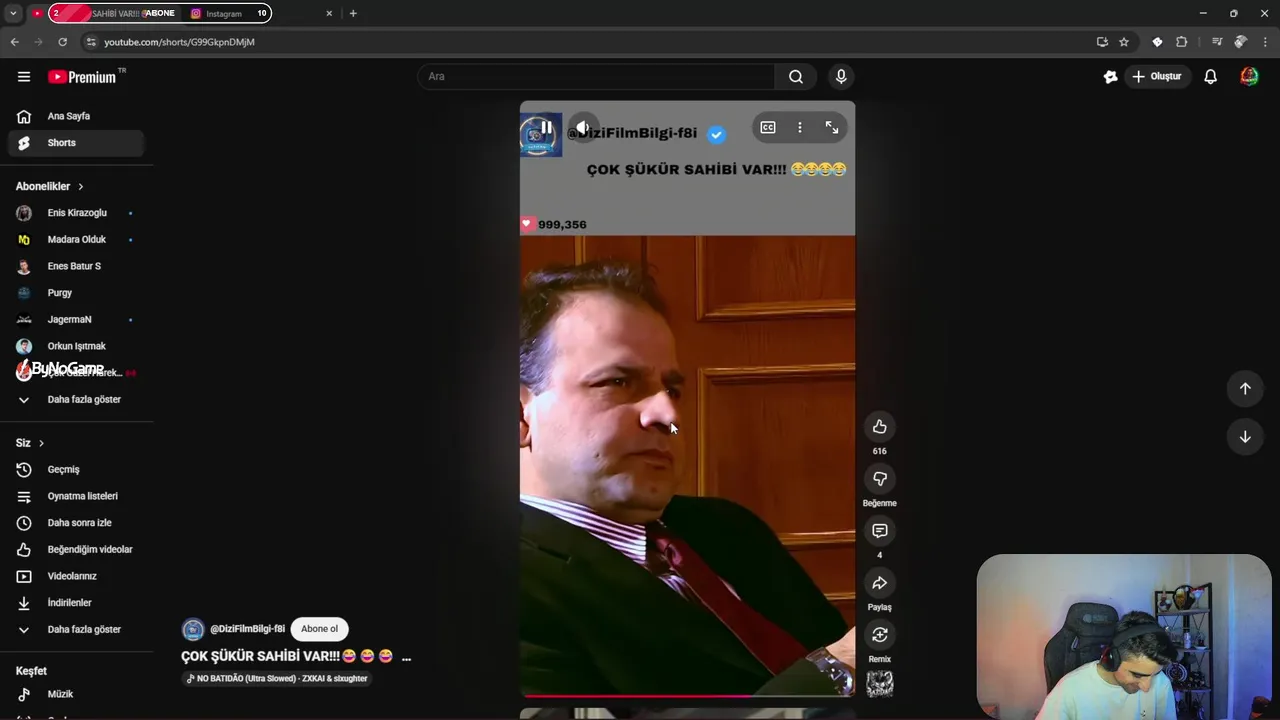The height and width of the screenshot is (720, 1280).
Task: Click the search magnifier button
Action: coord(795,77)
